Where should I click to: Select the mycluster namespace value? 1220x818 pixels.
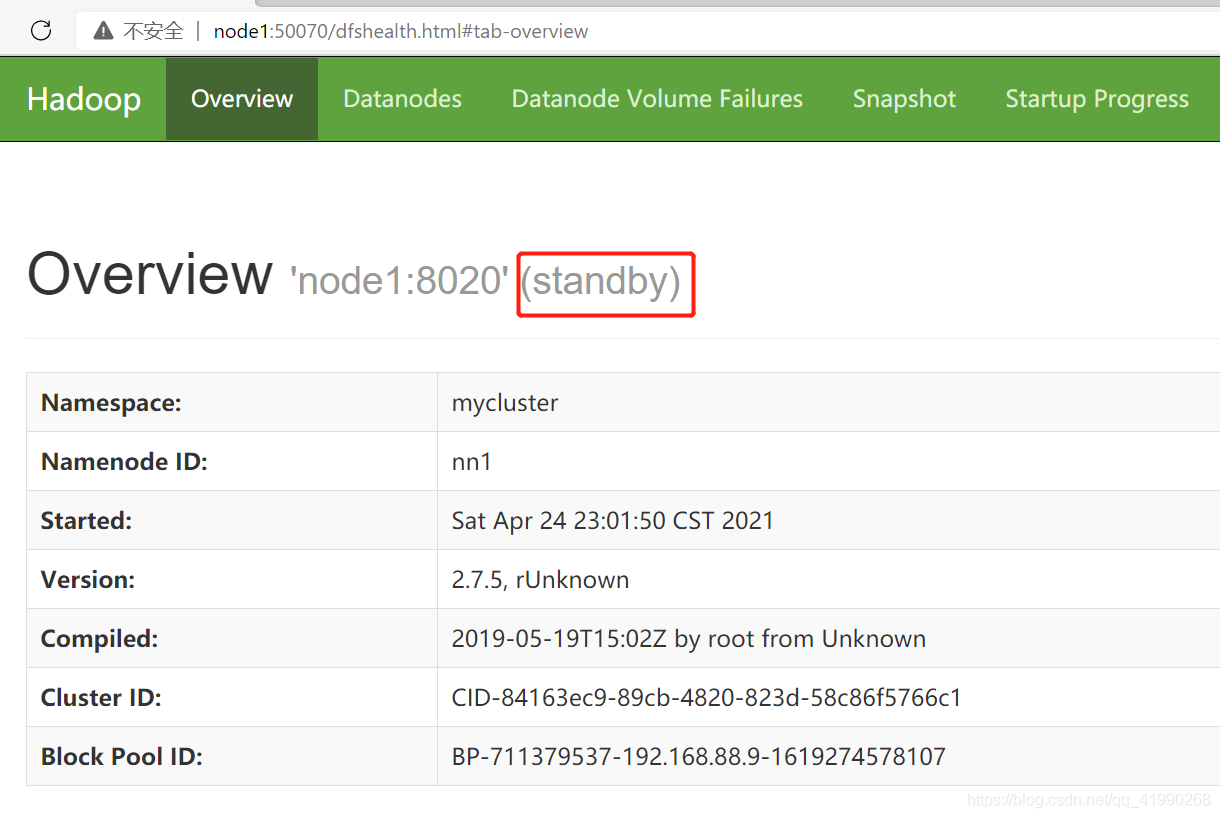(x=505, y=403)
